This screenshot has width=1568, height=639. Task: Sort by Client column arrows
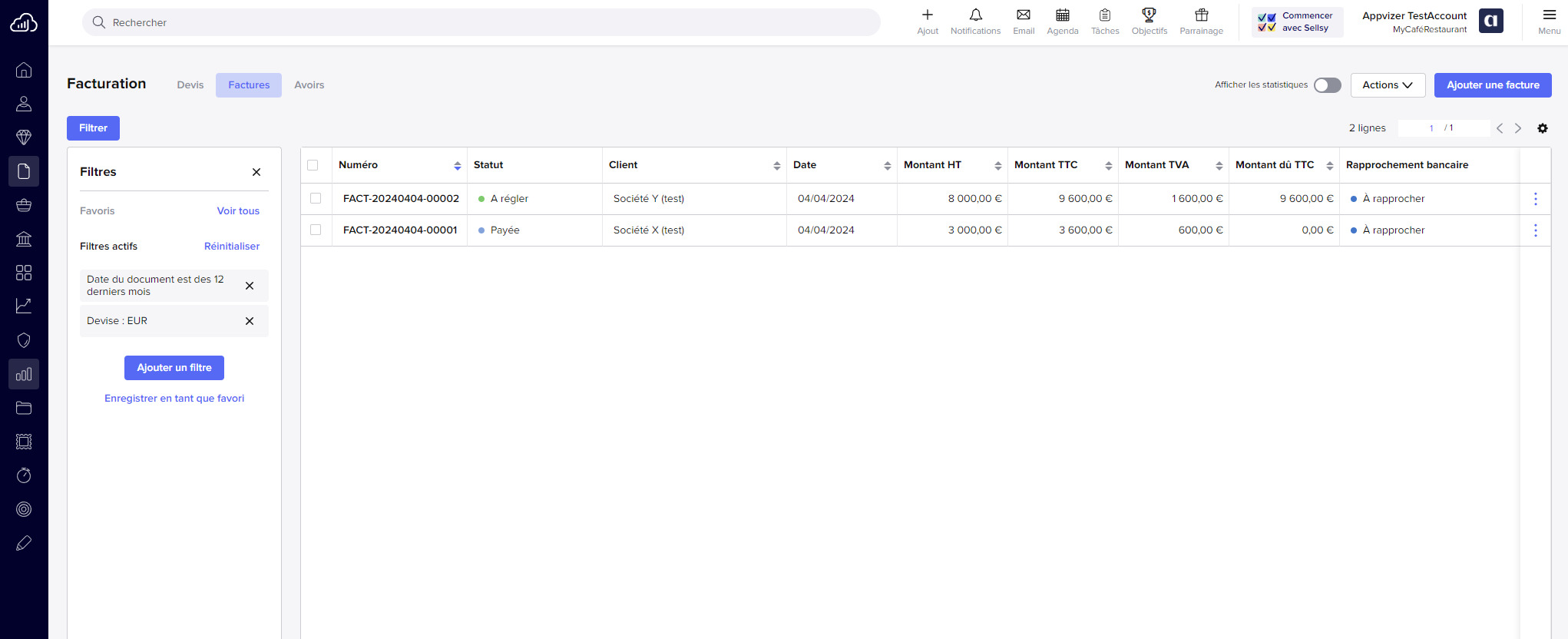tap(777, 166)
